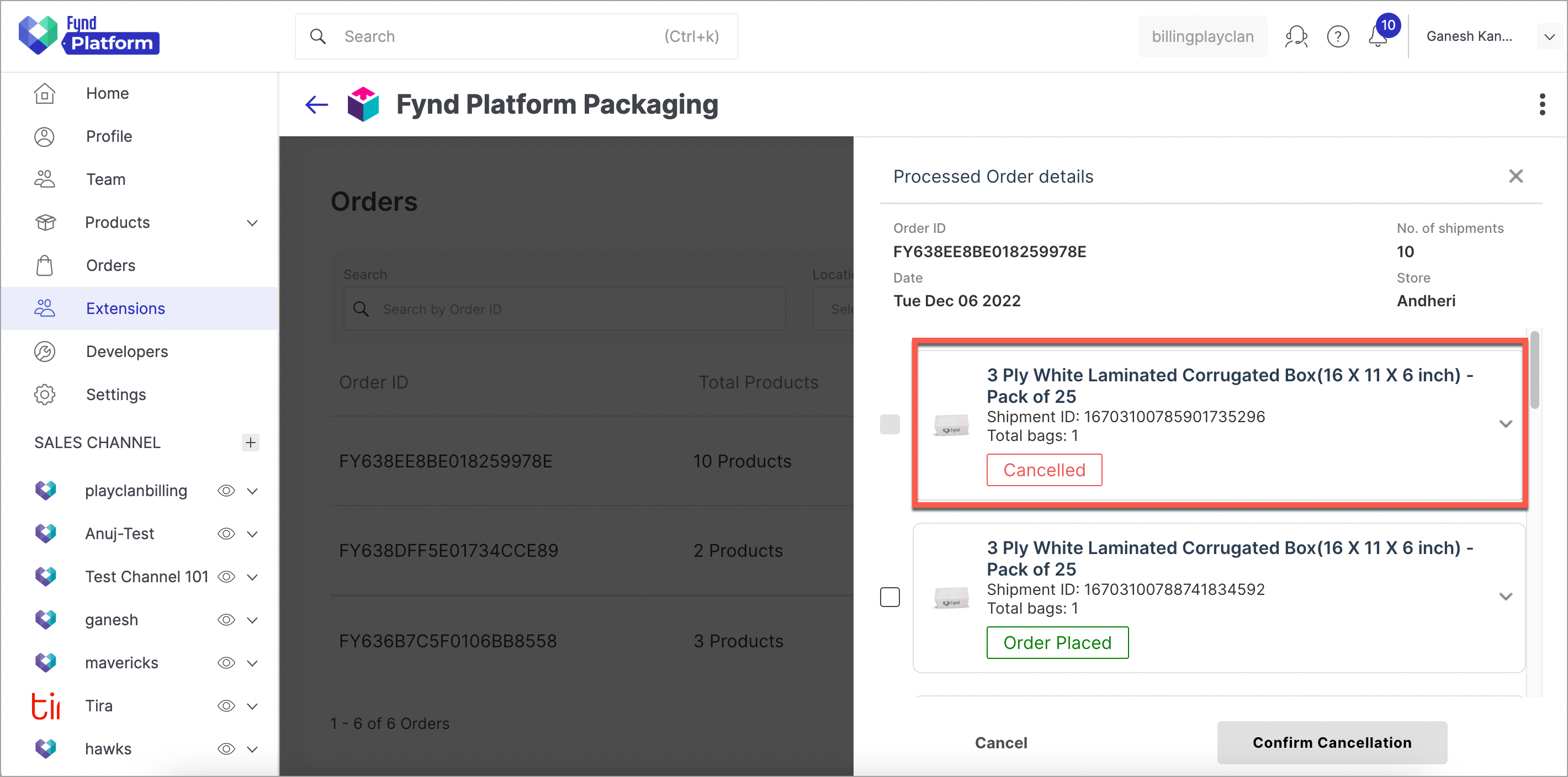Toggle mavericks visibility eye

click(x=226, y=663)
